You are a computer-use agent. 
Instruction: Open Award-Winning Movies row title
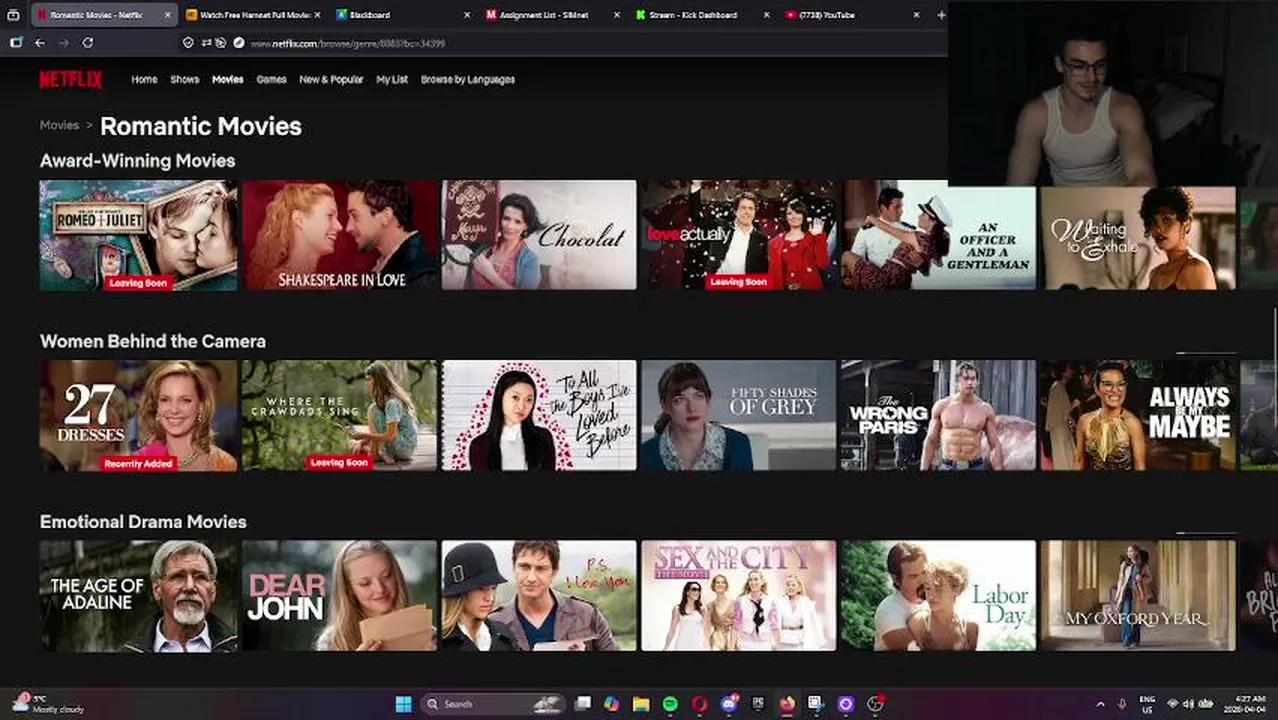[x=137, y=161]
